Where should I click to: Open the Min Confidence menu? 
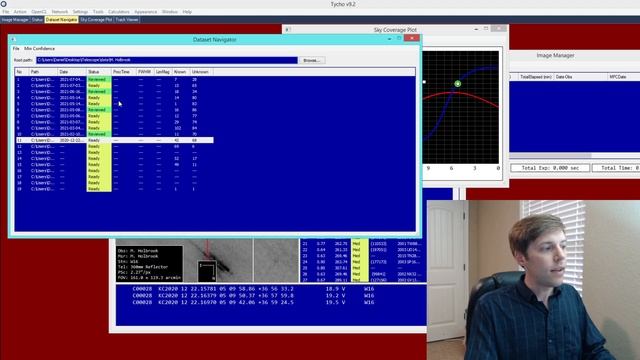pos(39,49)
